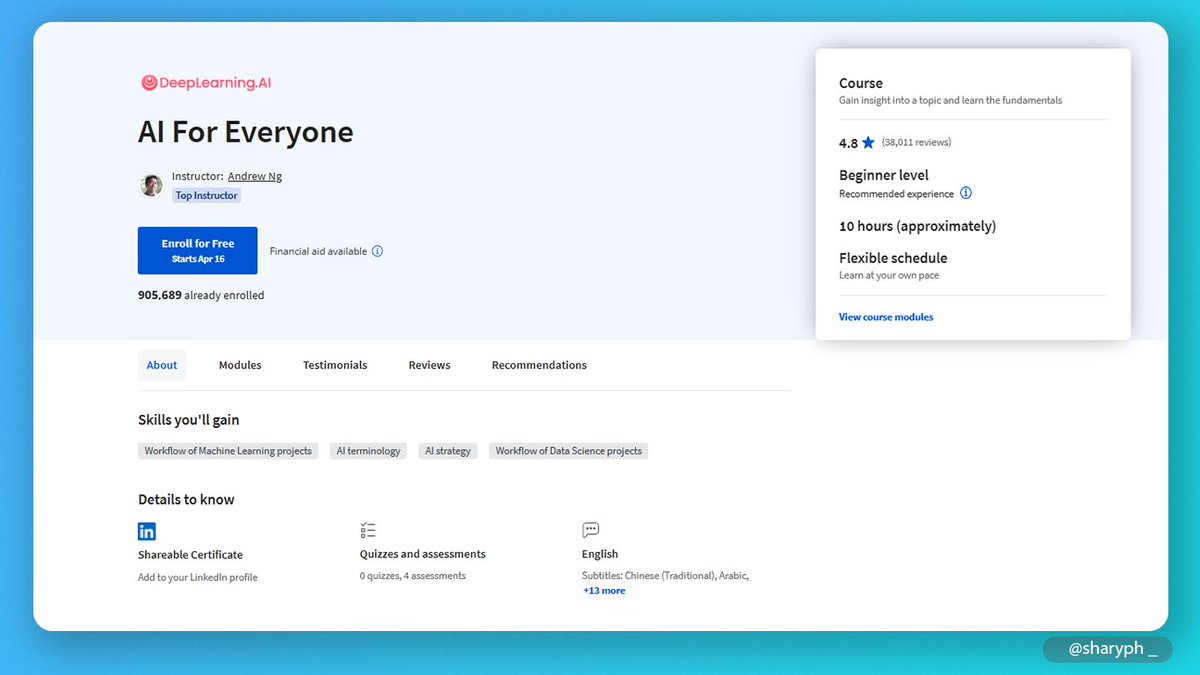Open the Recommendations tab
1200x675 pixels.
[539, 365]
